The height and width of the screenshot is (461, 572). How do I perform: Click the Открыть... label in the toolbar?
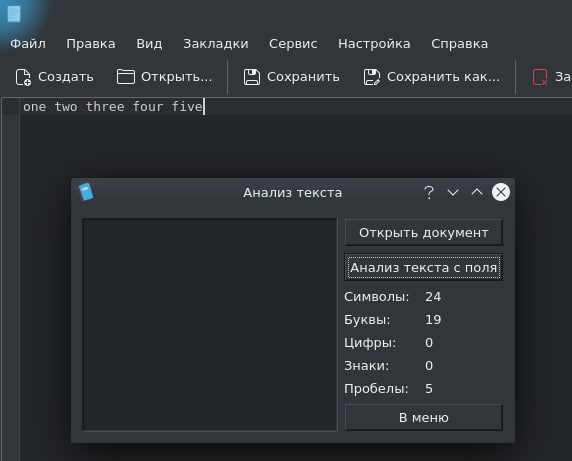(x=177, y=77)
